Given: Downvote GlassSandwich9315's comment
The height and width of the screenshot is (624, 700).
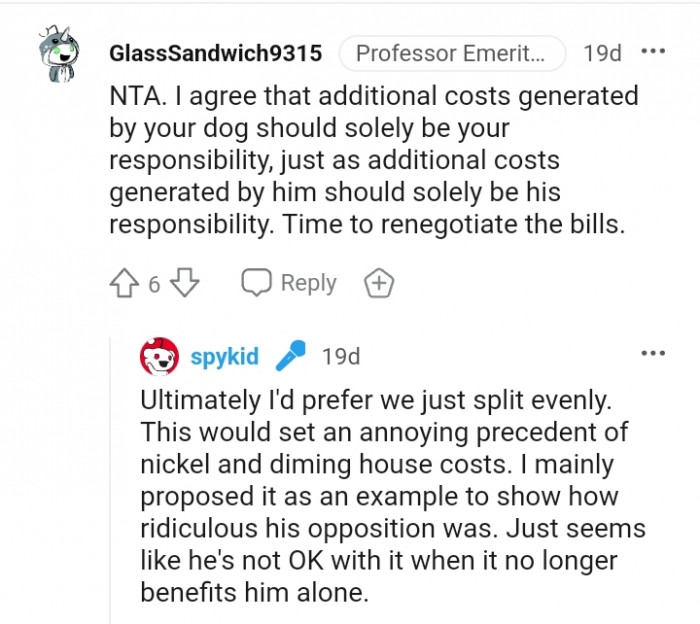Looking at the screenshot, I should tap(185, 283).
